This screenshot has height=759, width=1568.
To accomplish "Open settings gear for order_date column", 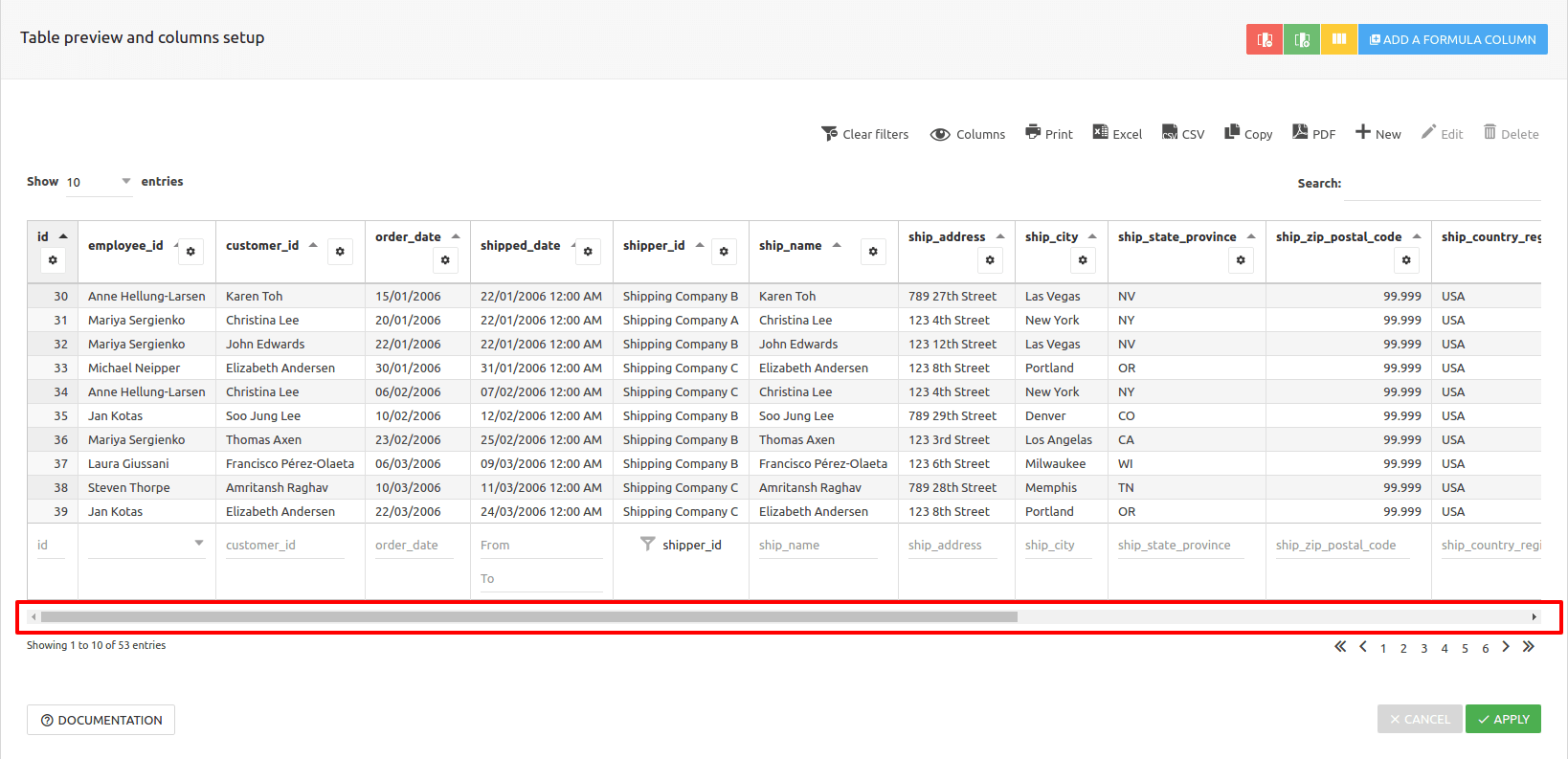I will pyautogui.click(x=445, y=260).
